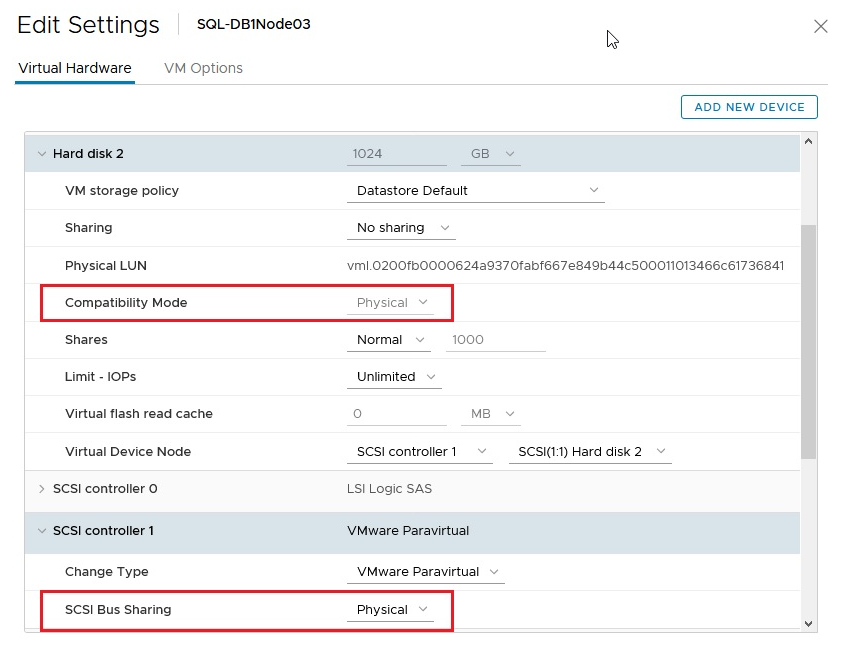
Task: Close the Edit Settings dialog
Action: point(820,27)
